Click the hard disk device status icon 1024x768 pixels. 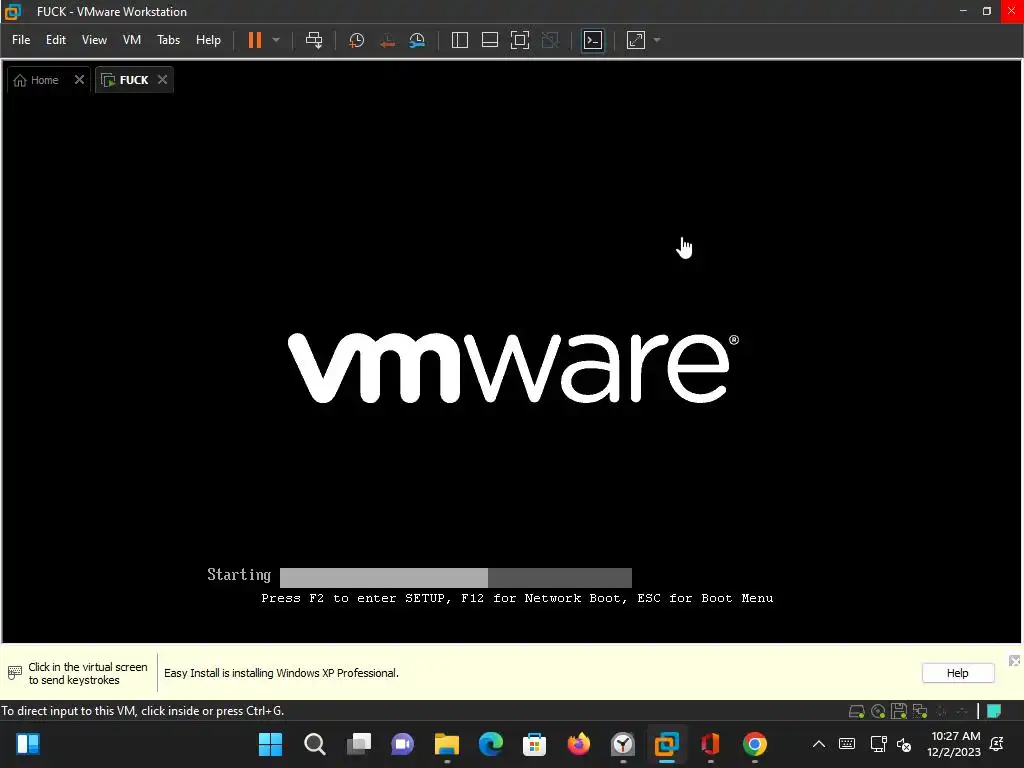pyautogui.click(x=856, y=711)
